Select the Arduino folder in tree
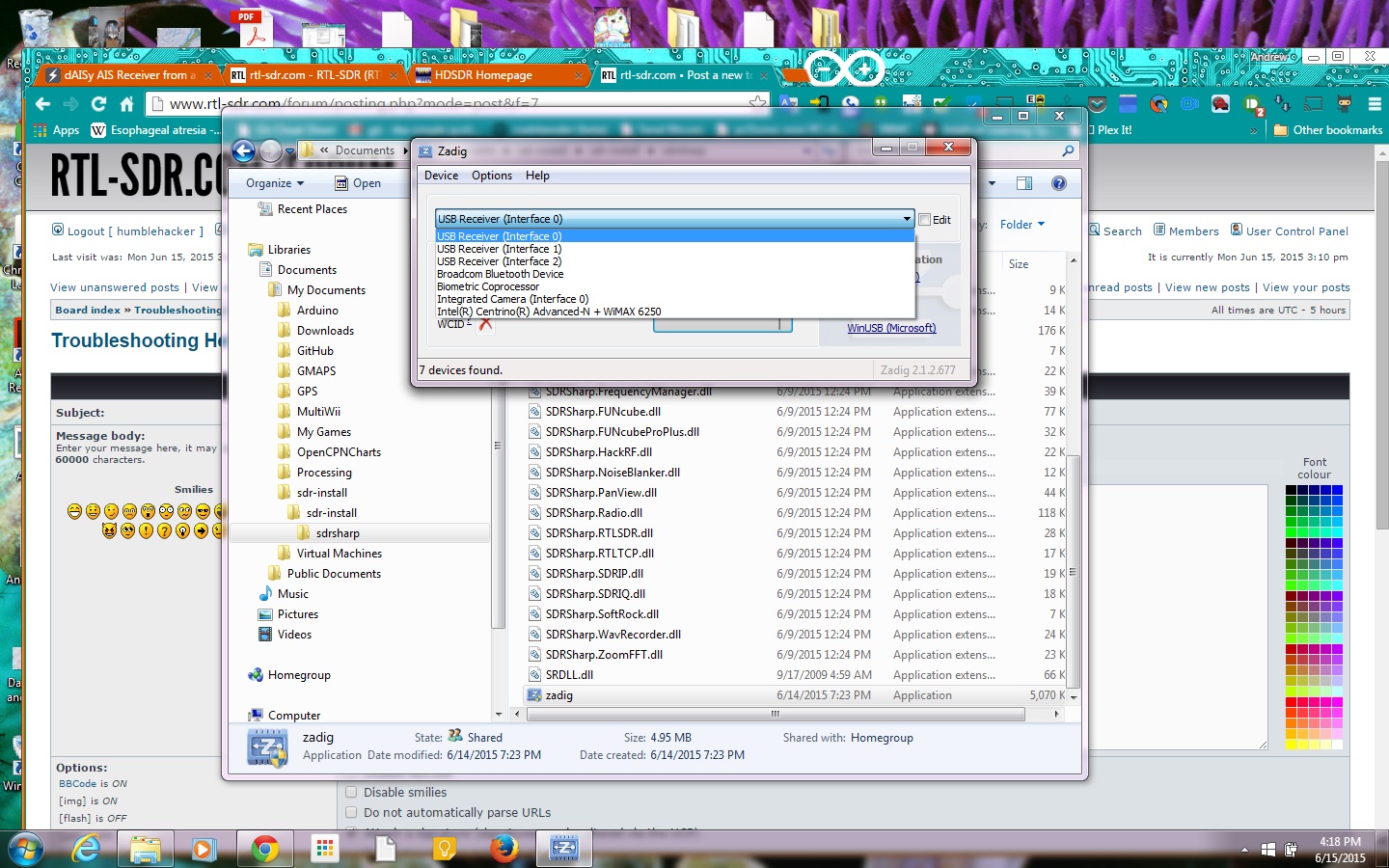1389x868 pixels. pos(317,311)
